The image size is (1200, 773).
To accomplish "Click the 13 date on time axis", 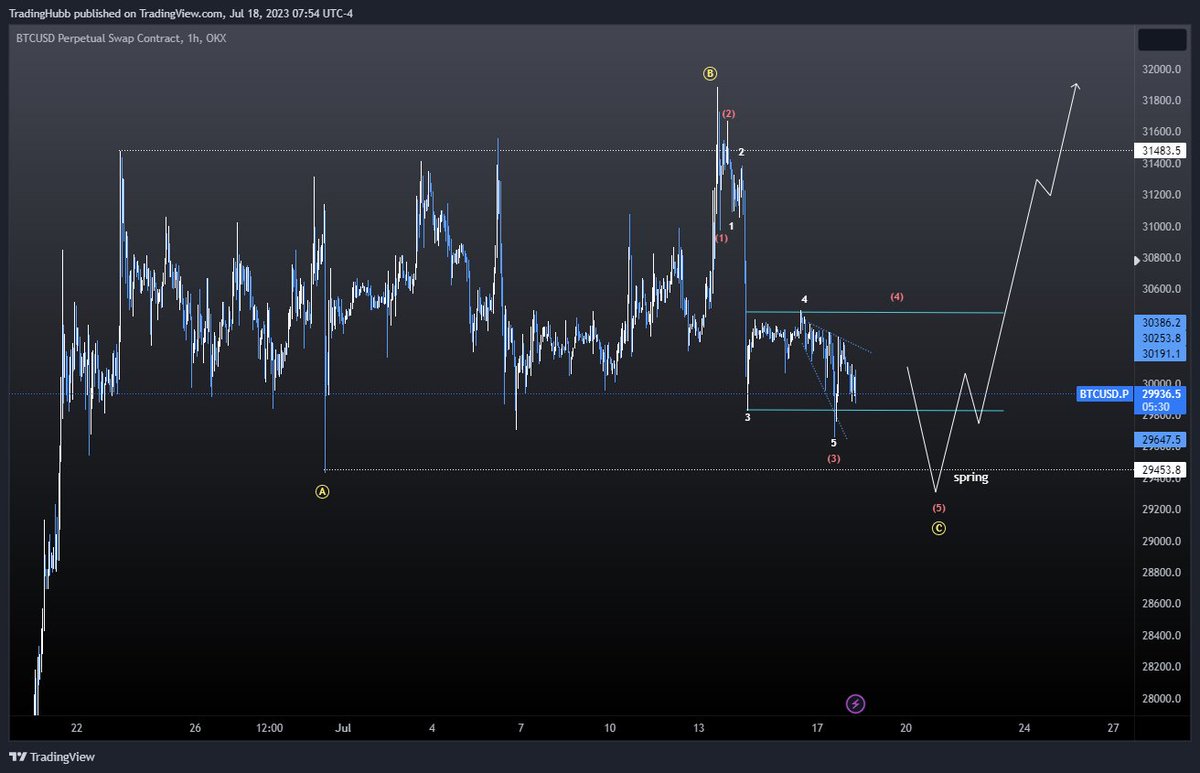I will [x=699, y=728].
